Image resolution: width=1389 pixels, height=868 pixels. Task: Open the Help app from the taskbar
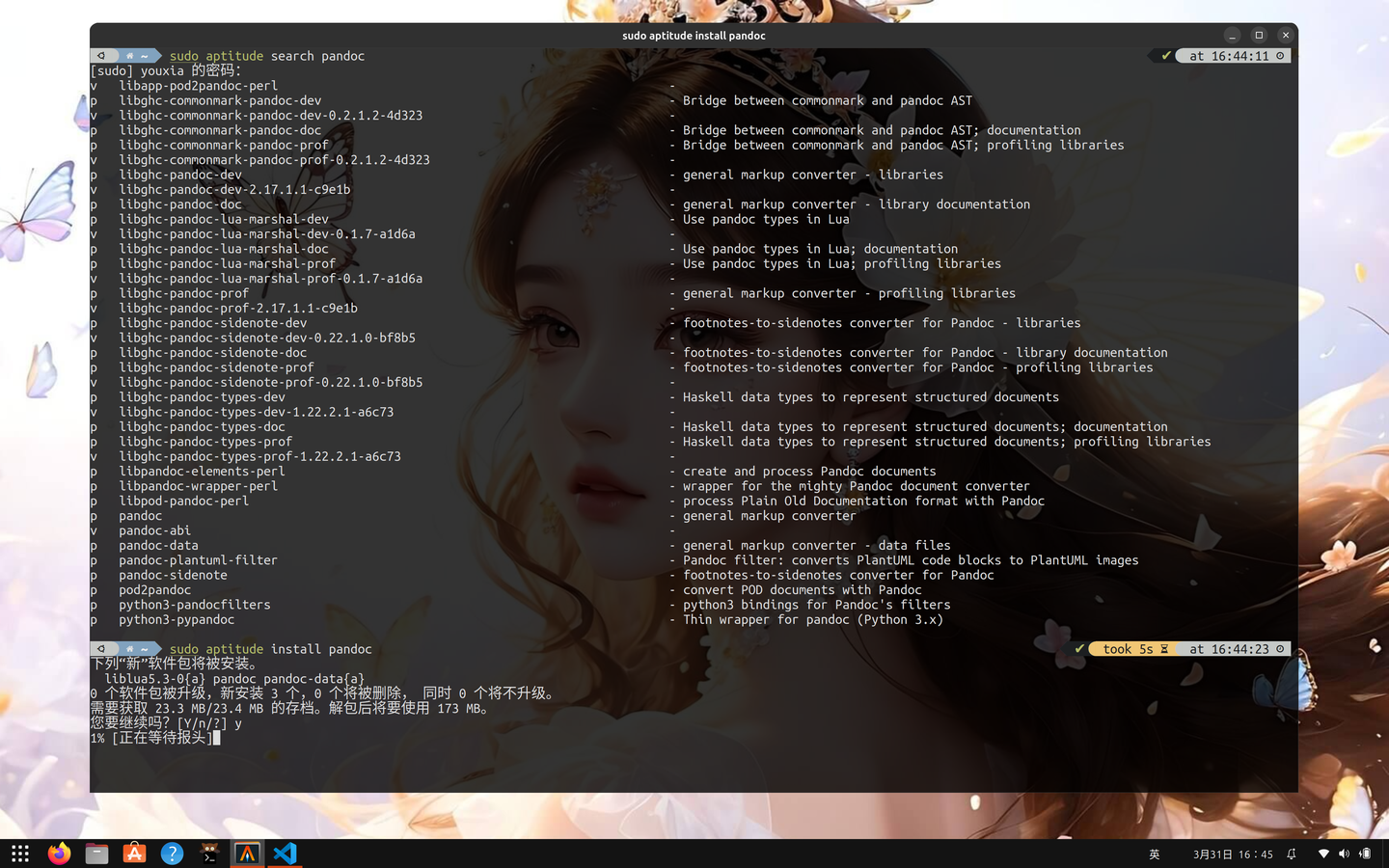tap(172, 854)
